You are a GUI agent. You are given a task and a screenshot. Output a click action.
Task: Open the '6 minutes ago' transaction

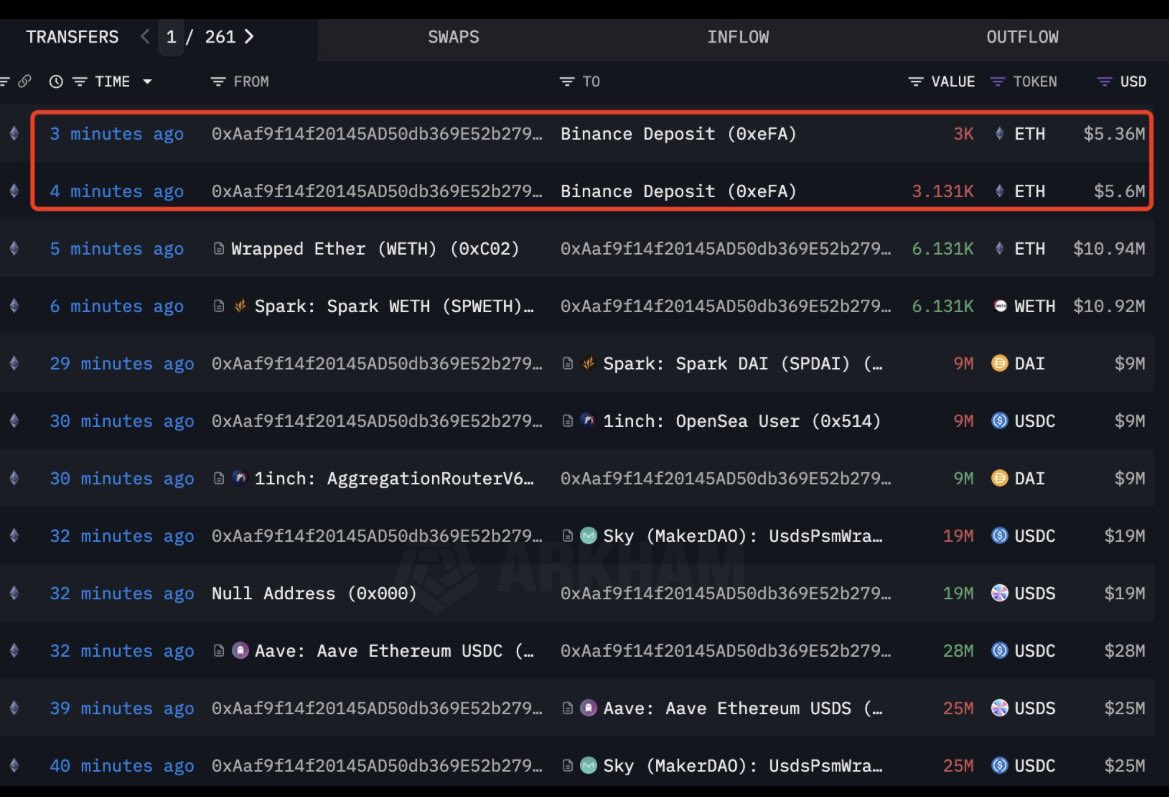tap(116, 306)
